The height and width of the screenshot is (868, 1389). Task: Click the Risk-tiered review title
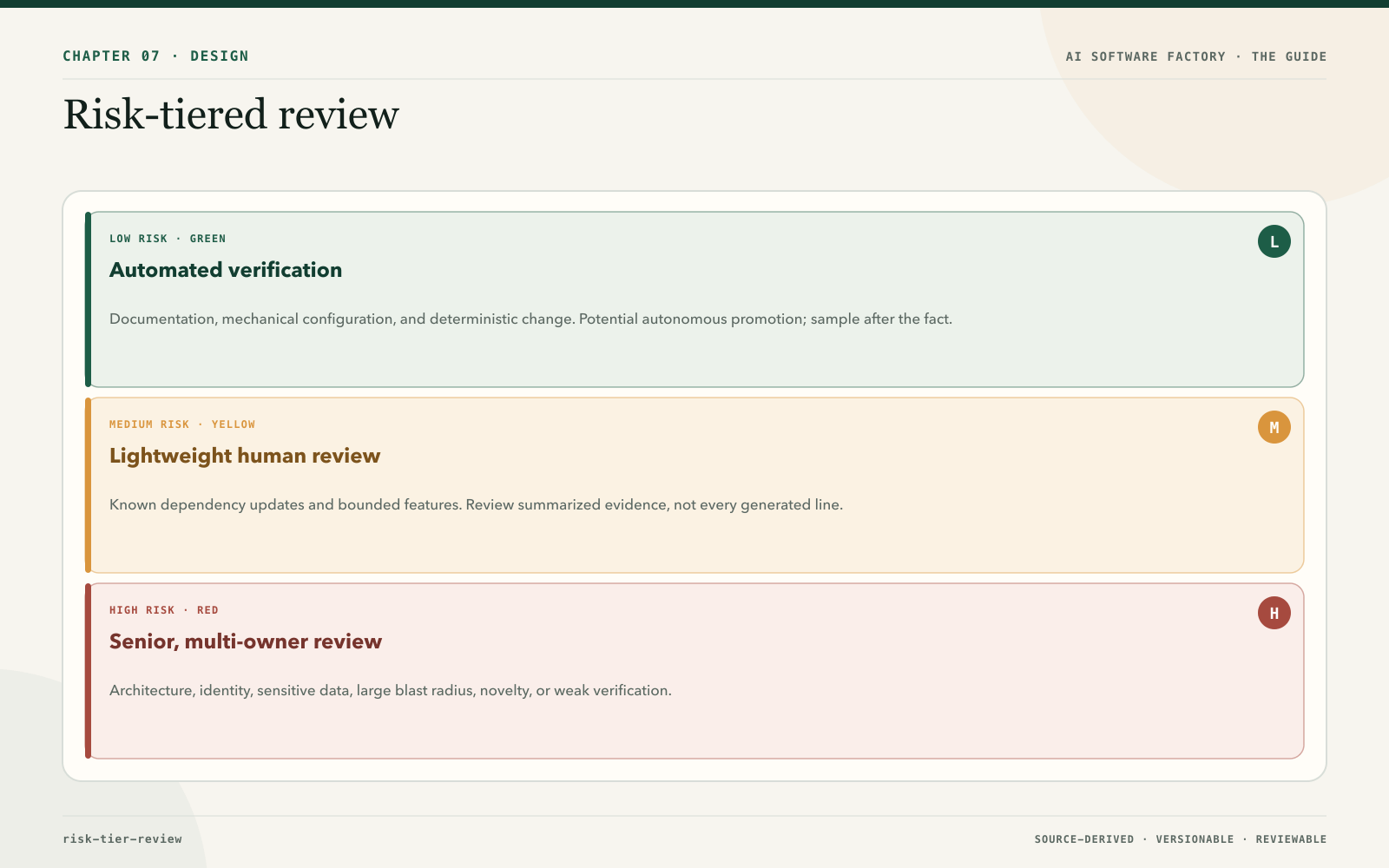pos(231,115)
